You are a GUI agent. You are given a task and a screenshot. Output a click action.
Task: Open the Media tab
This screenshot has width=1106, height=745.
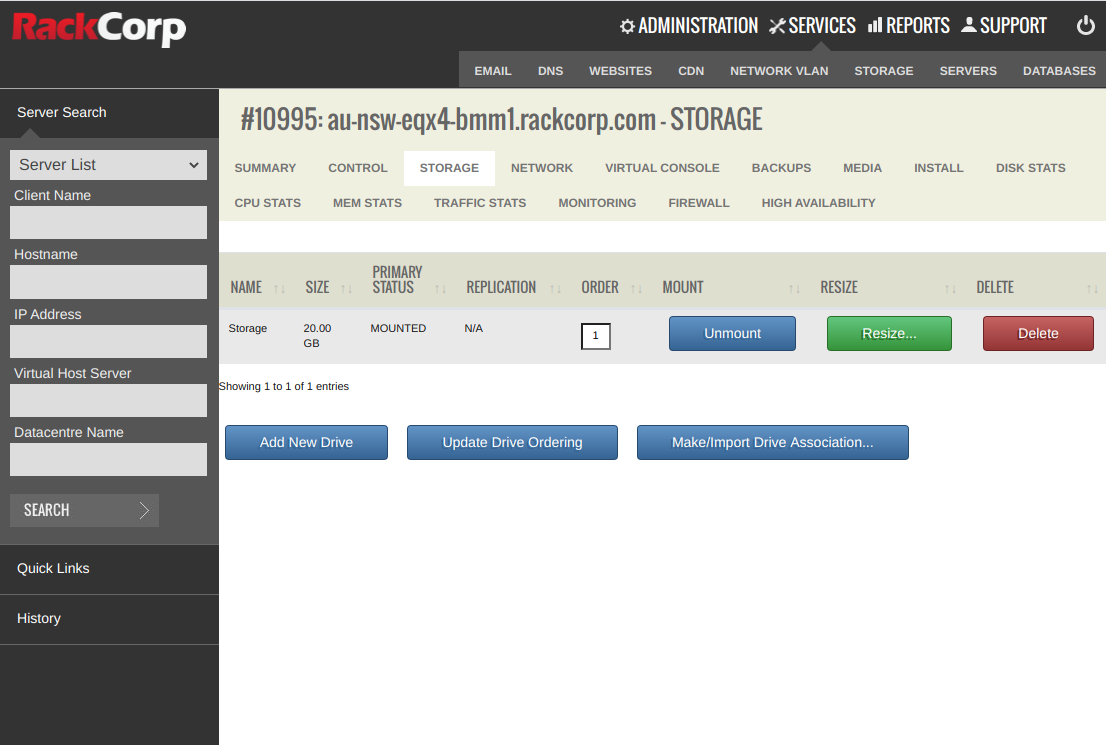(863, 168)
